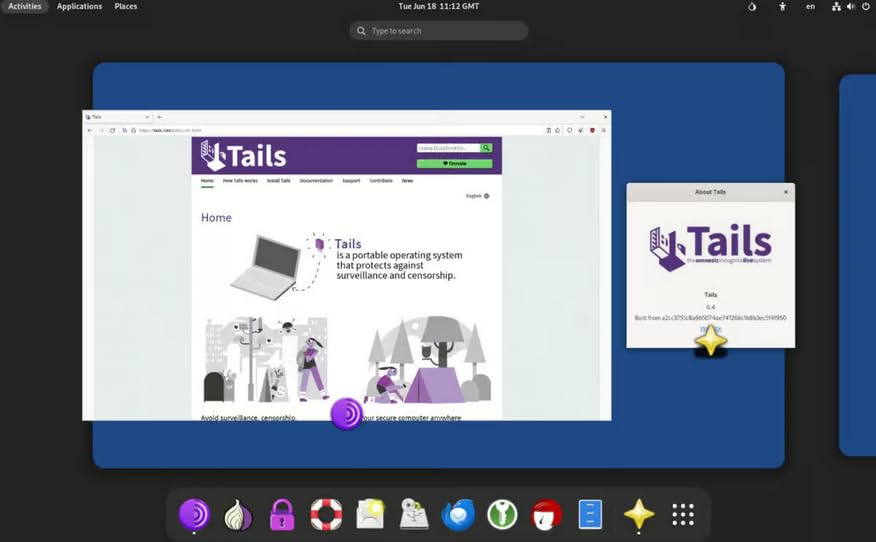The width and height of the screenshot is (876, 542).
Task: Click the yellow star About Tails dock icon
Action: [638, 514]
